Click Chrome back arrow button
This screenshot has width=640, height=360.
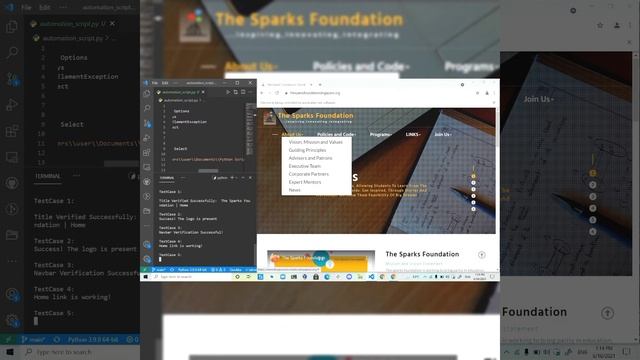(x=262, y=93)
